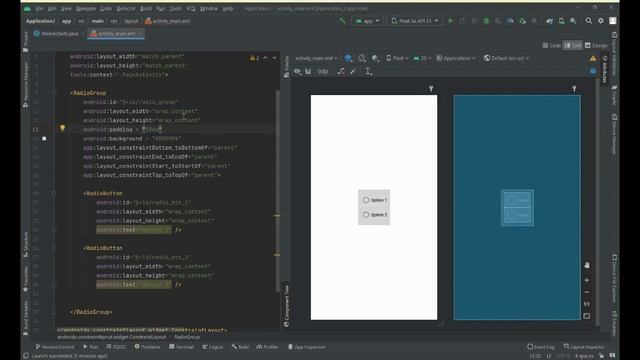Image resolution: width=640 pixels, height=360 pixels.
Task: Open the API level 33 dropdown
Action: [x=422, y=58]
